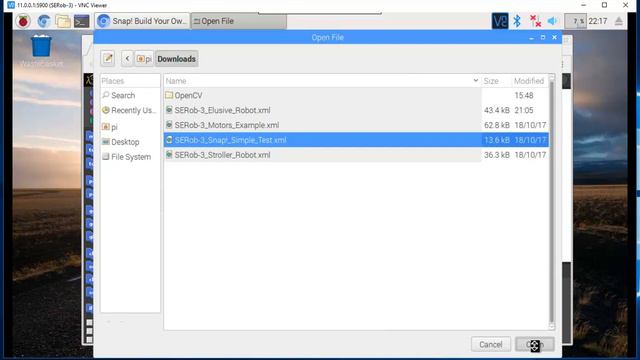Click the Cancel button
Viewport: 640px width, 360px height.
pyautogui.click(x=491, y=344)
